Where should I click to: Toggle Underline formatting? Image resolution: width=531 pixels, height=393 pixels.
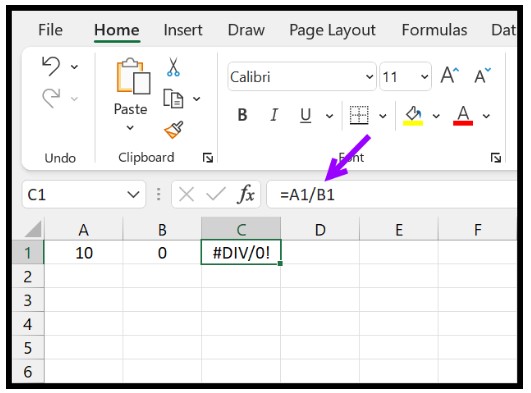coord(305,115)
